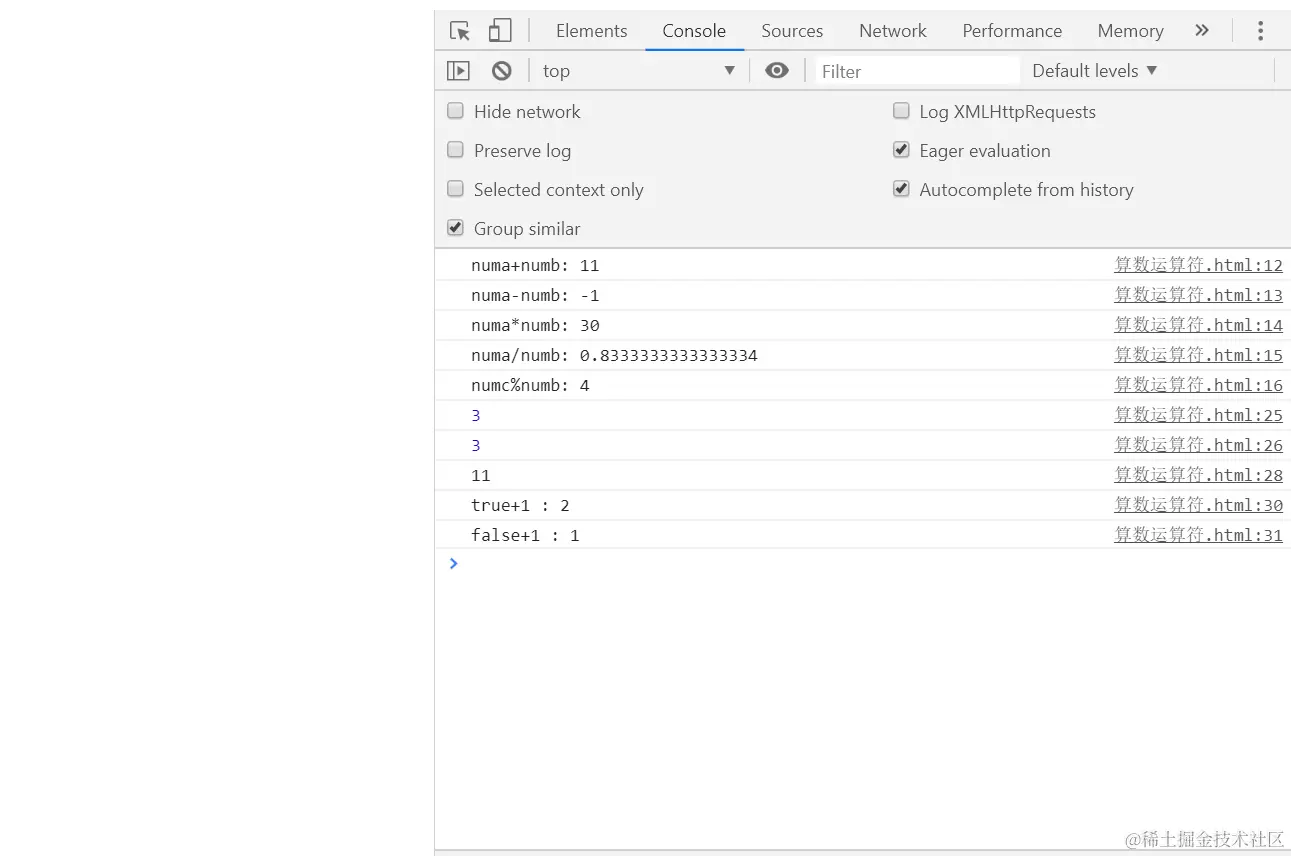Screen dimensions: 1291x856
Task: Open source link 算数运算符.html:30
Action: 1198,505
